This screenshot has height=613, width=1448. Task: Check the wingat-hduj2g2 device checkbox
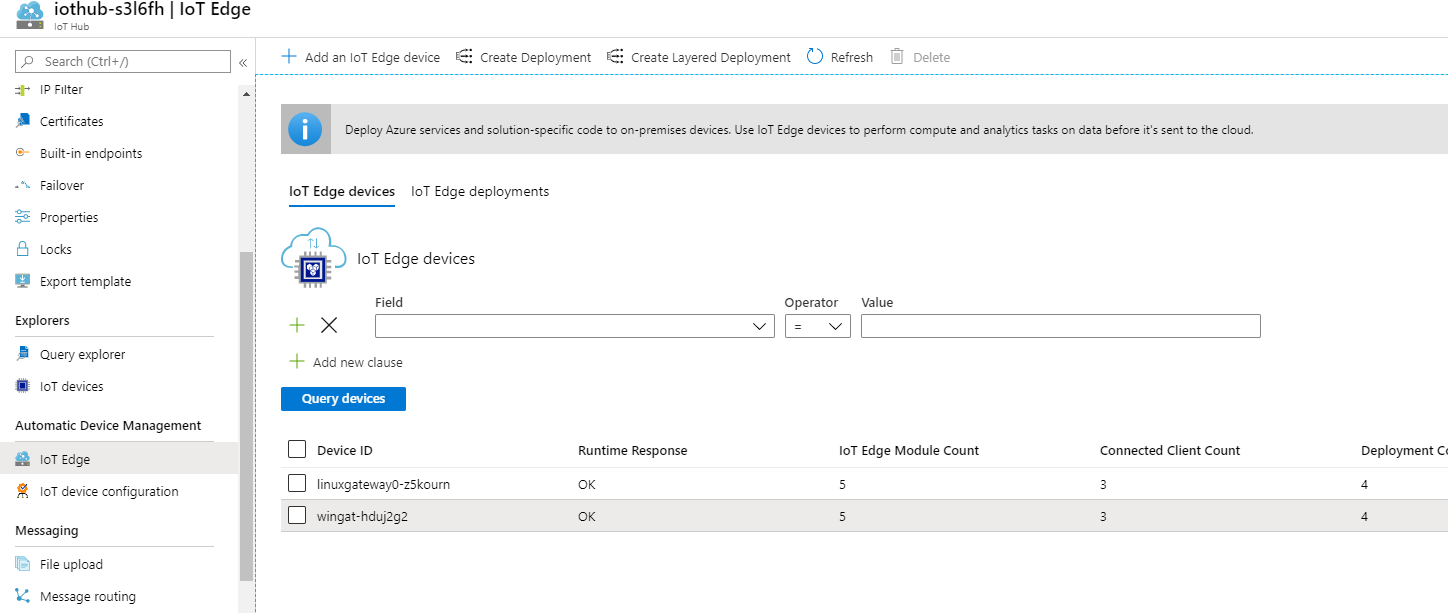click(297, 516)
